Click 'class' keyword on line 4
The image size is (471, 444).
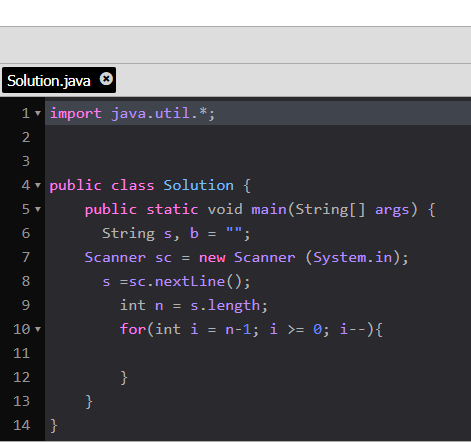pyautogui.click(x=133, y=185)
